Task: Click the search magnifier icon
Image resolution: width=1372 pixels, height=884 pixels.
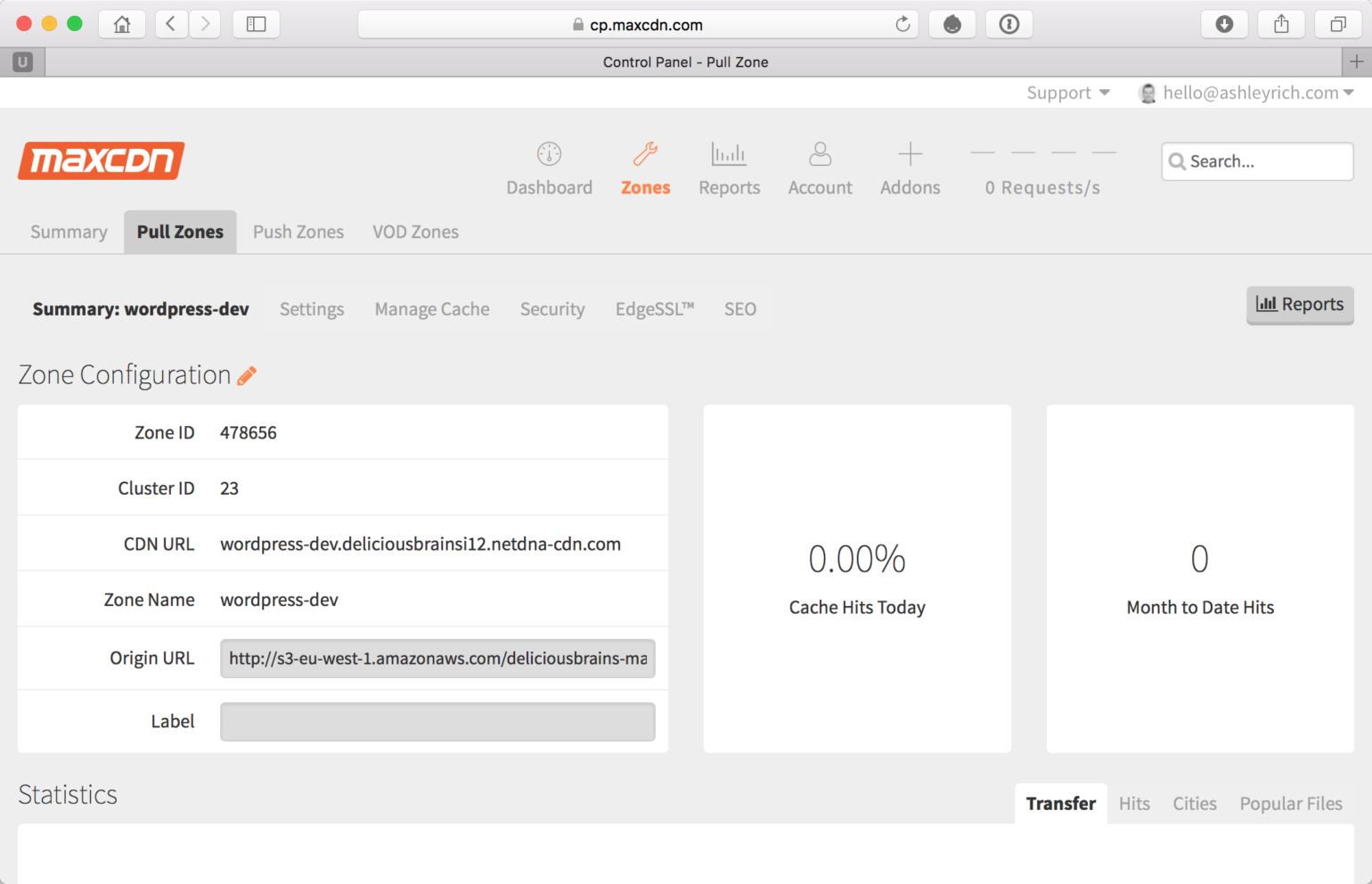Action: click(1178, 161)
